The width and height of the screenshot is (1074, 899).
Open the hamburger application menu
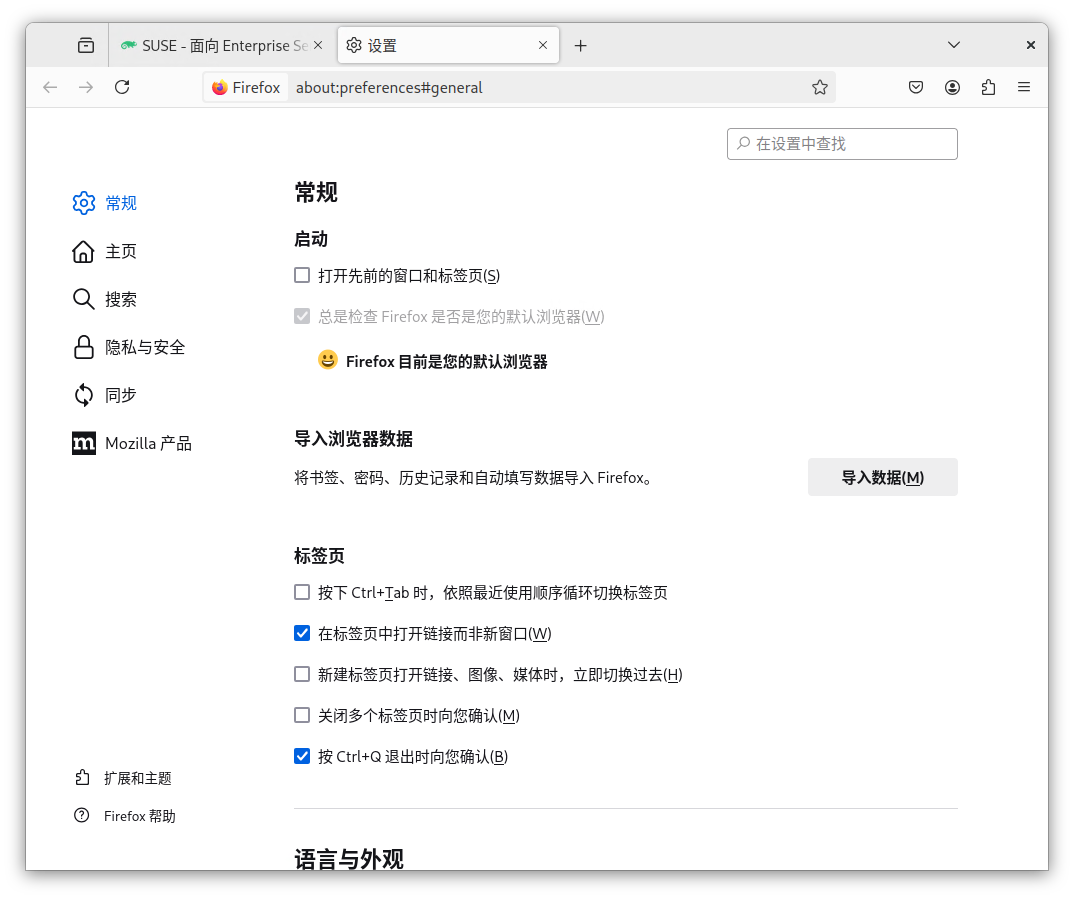1024,87
